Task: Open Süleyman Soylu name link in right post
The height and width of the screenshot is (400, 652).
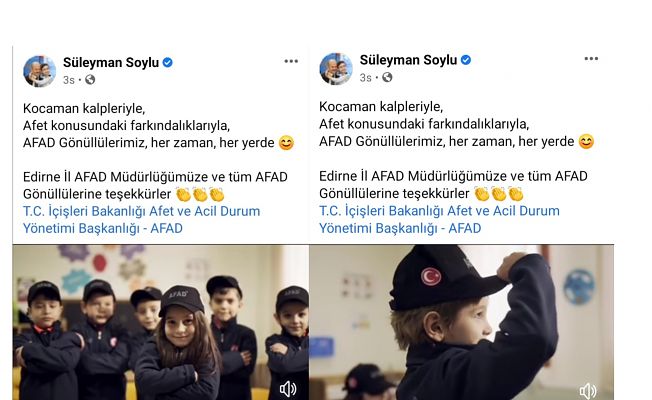Action: (x=408, y=60)
